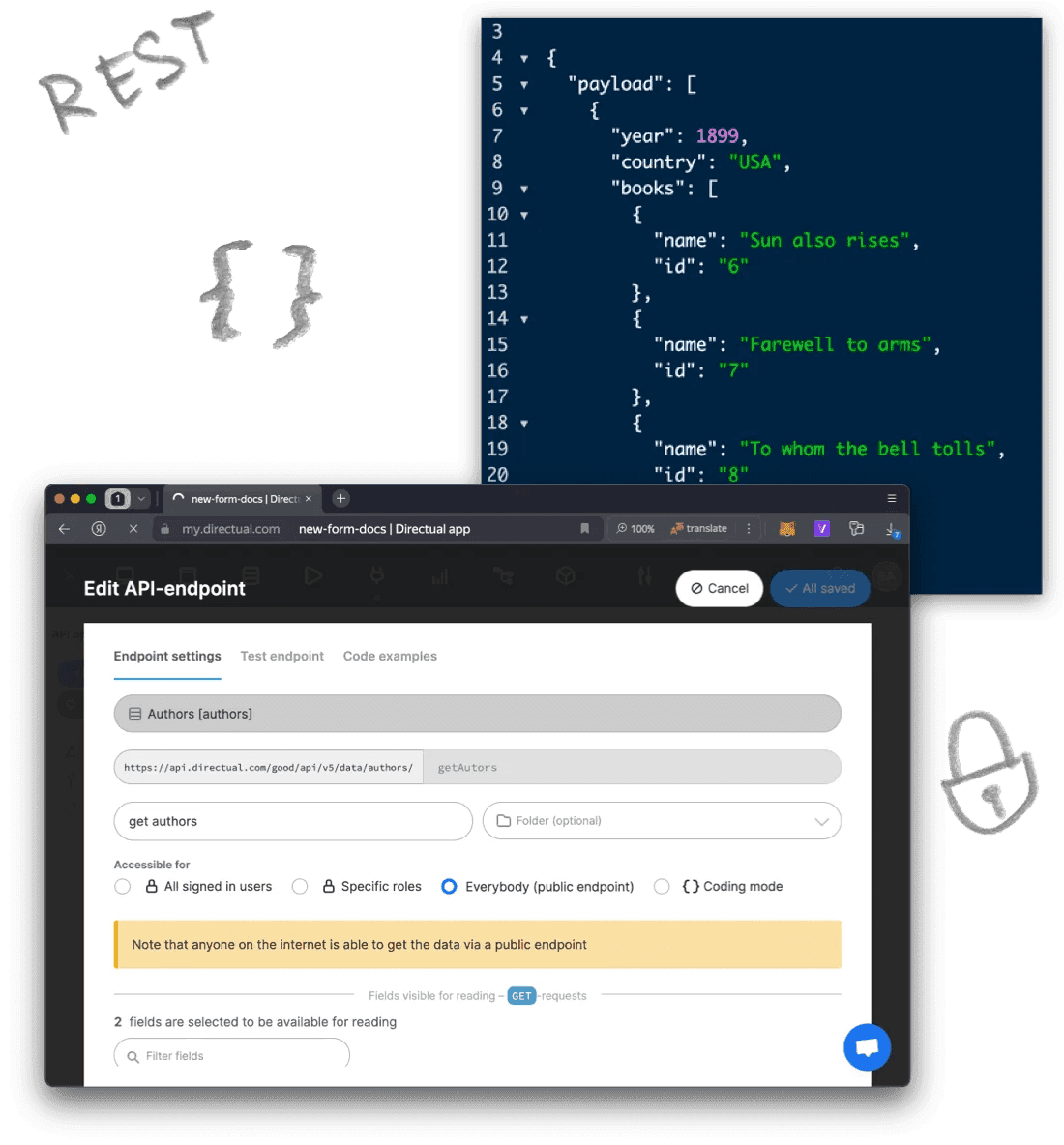
Task: Open the database icon in the Directual toolbar
Action: [251, 575]
